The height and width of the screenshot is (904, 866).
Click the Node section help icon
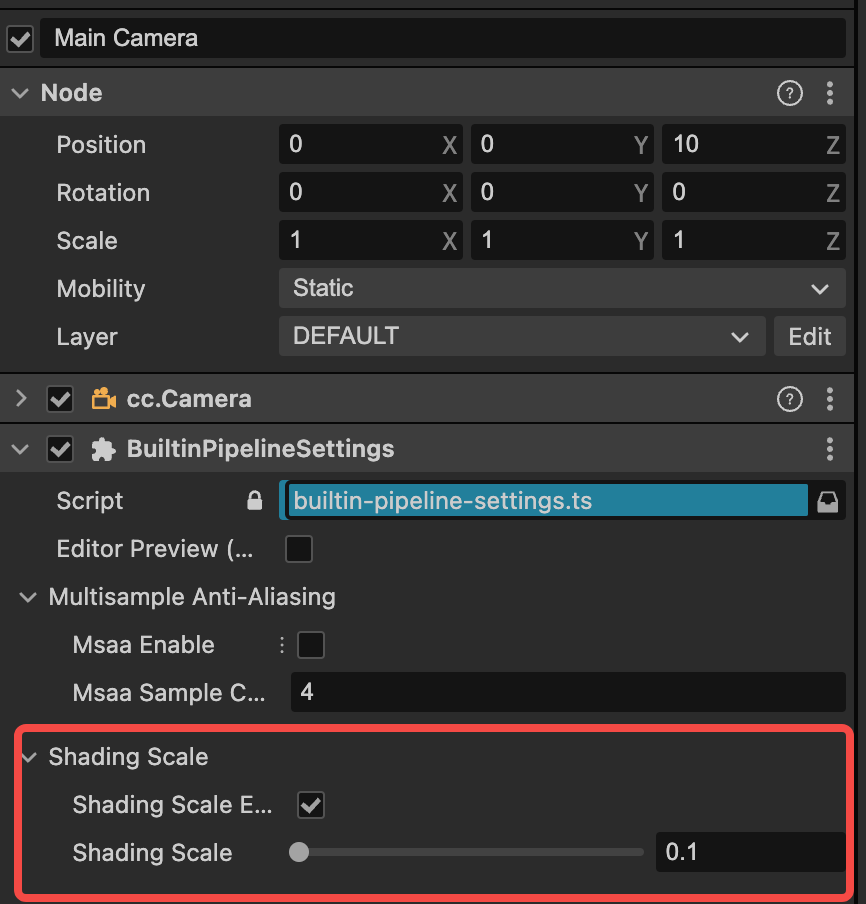point(789,94)
